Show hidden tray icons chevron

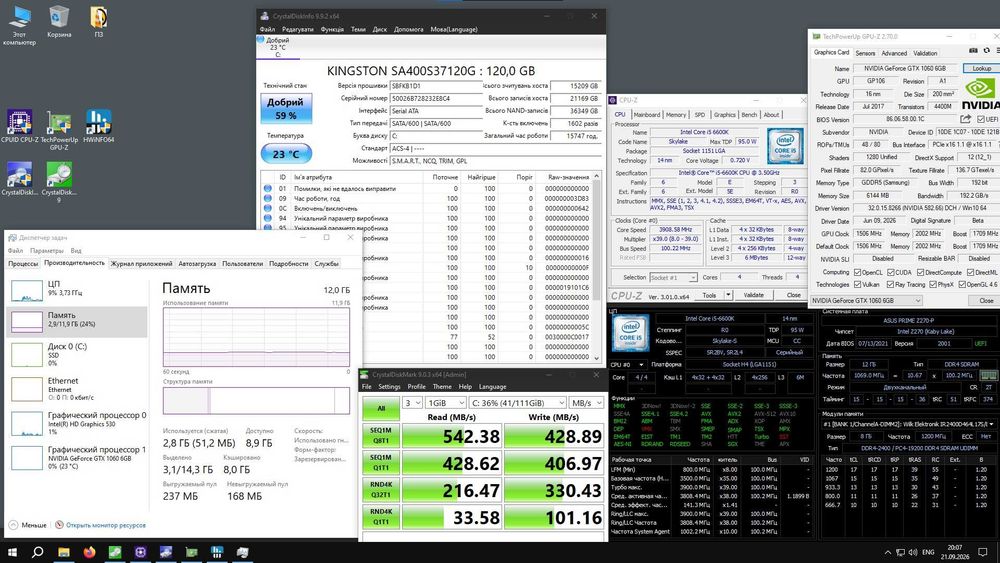(887, 552)
